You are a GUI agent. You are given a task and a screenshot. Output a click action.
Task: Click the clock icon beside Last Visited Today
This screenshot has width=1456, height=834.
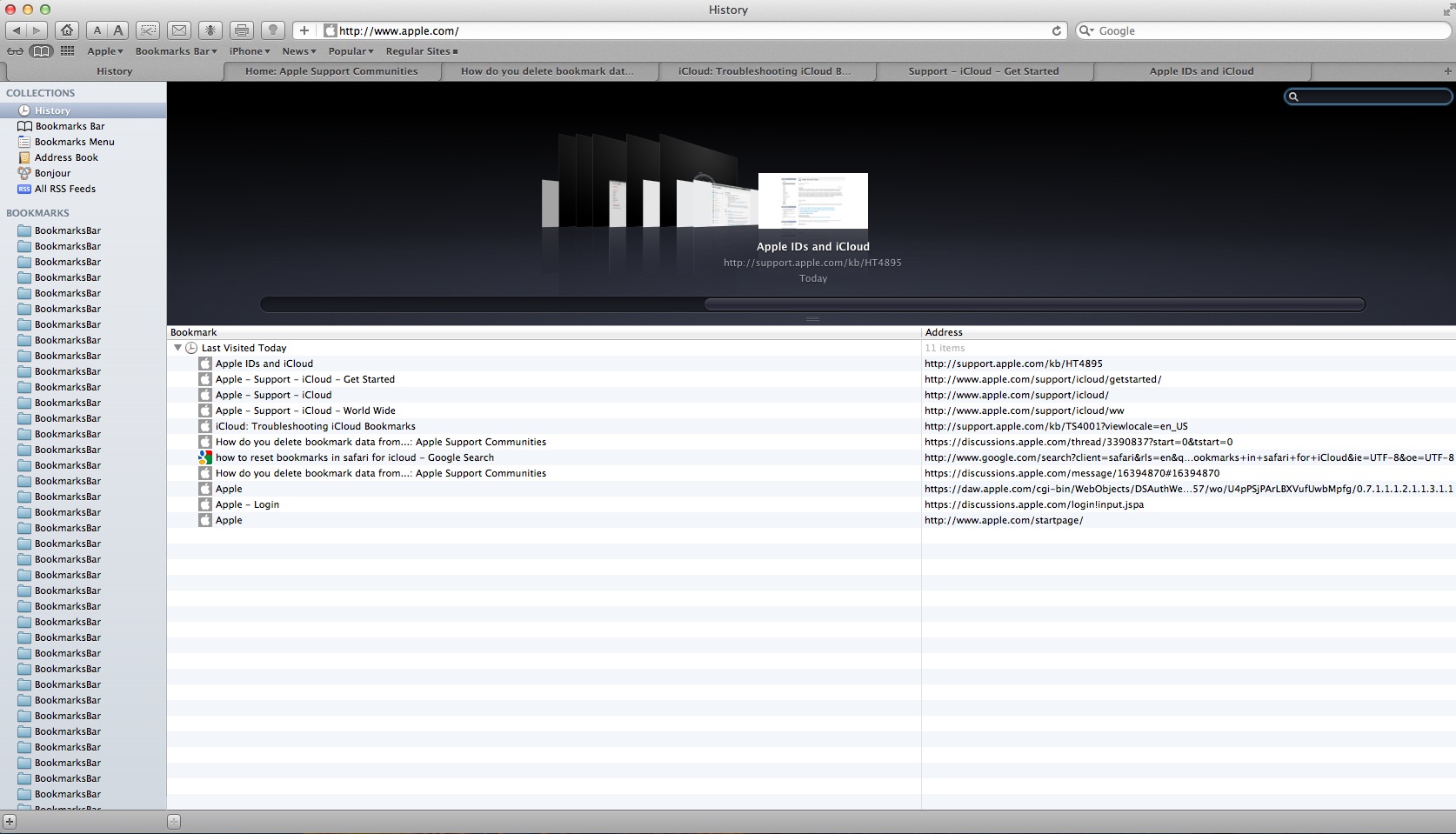[191, 348]
